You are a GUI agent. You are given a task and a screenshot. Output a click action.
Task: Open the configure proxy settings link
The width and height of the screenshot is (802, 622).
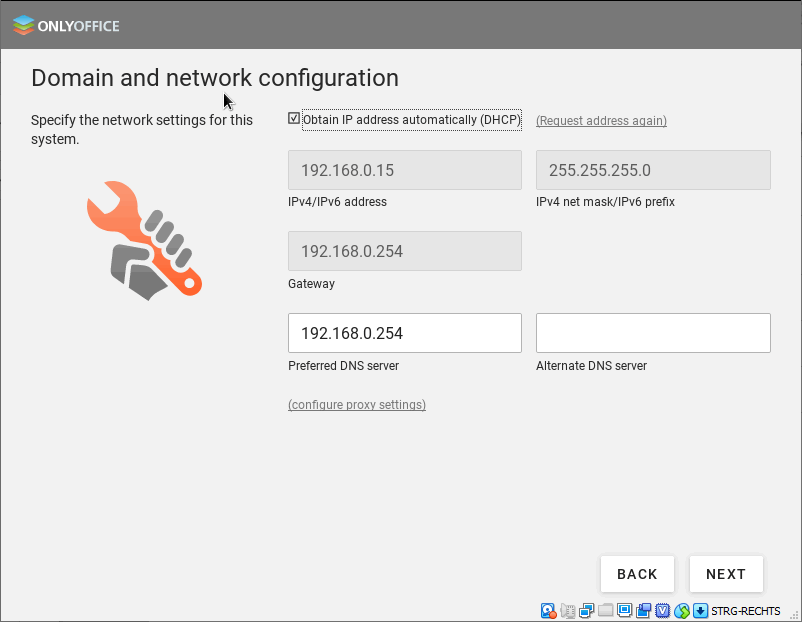pos(357,405)
